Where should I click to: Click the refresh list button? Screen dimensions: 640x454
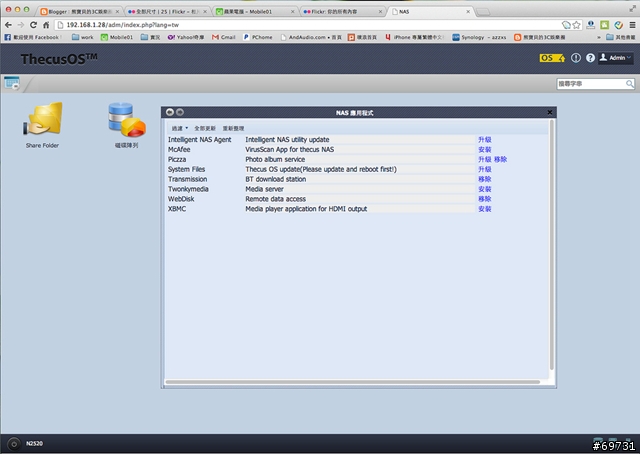point(233,128)
